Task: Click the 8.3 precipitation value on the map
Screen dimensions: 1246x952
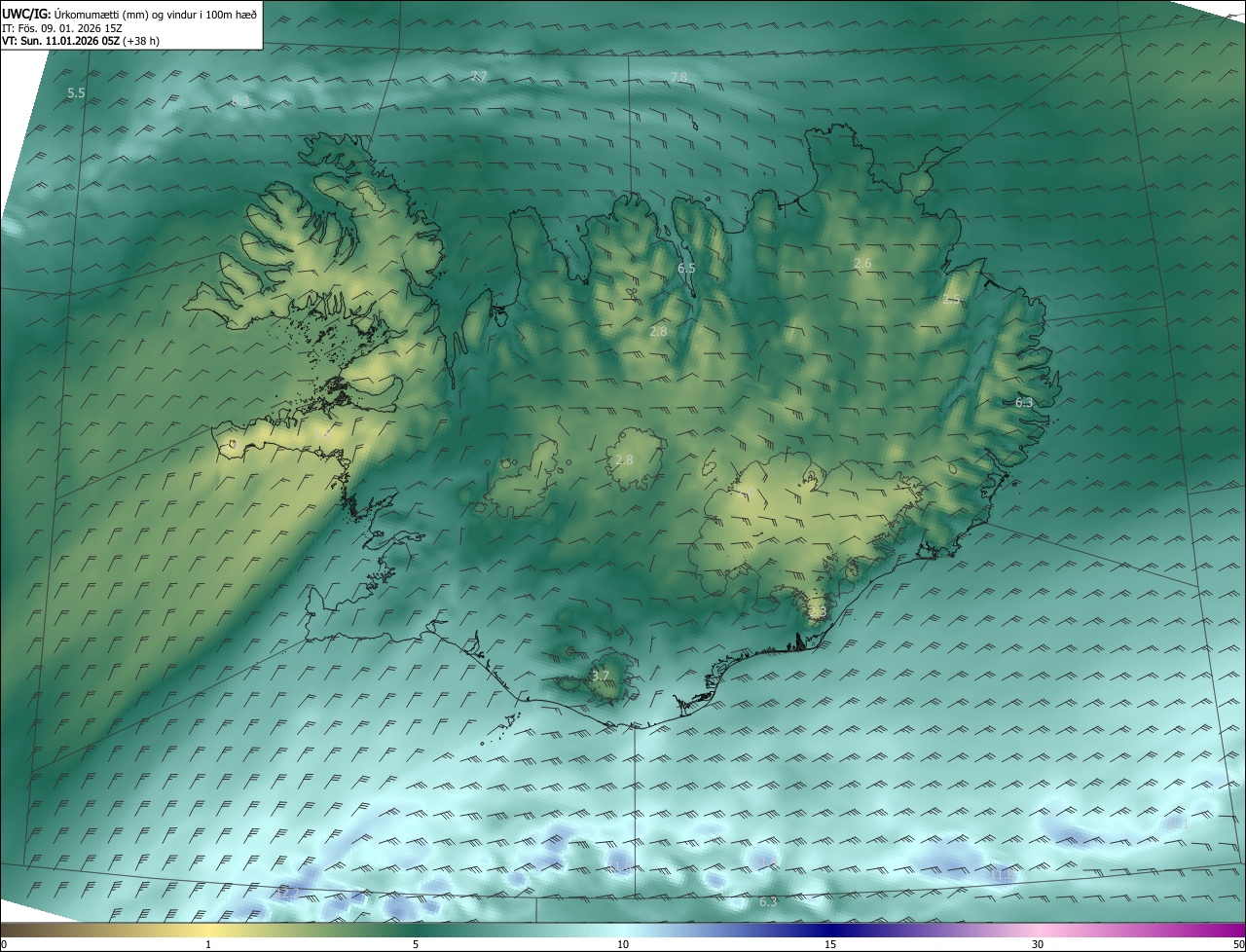Action: click(x=240, y=100)
